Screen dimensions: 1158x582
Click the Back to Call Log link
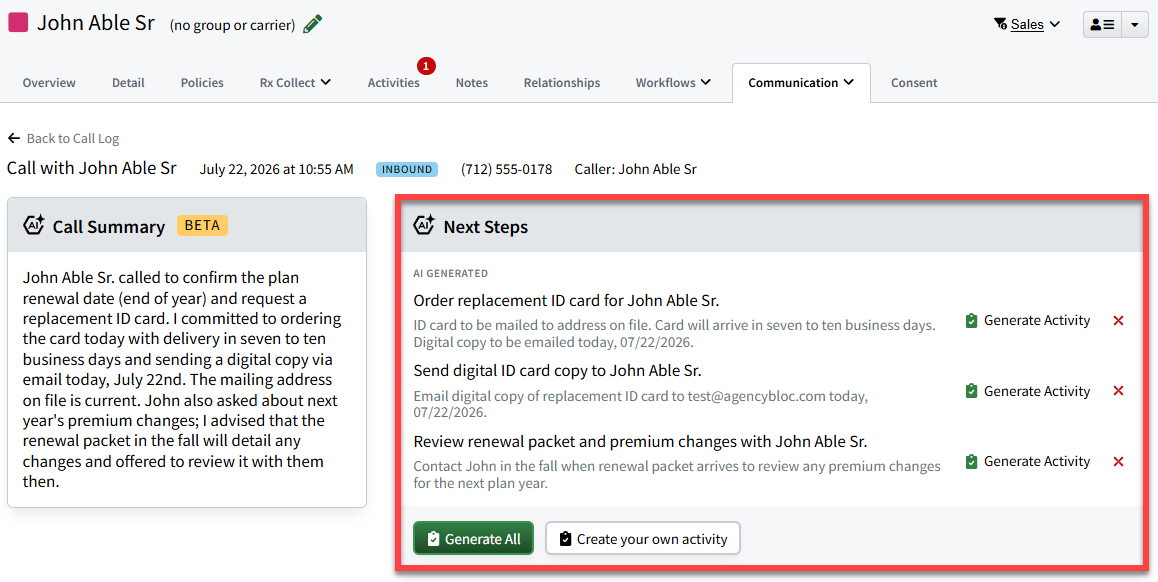click(72, 138)
